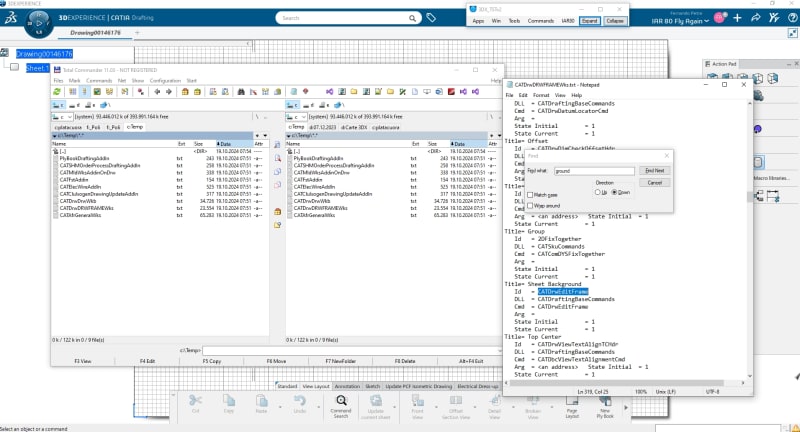The width and height of the screenshot is (800, 432).
Task: Click the red icon in Total Commander toolbar
Action: [451, 92]
